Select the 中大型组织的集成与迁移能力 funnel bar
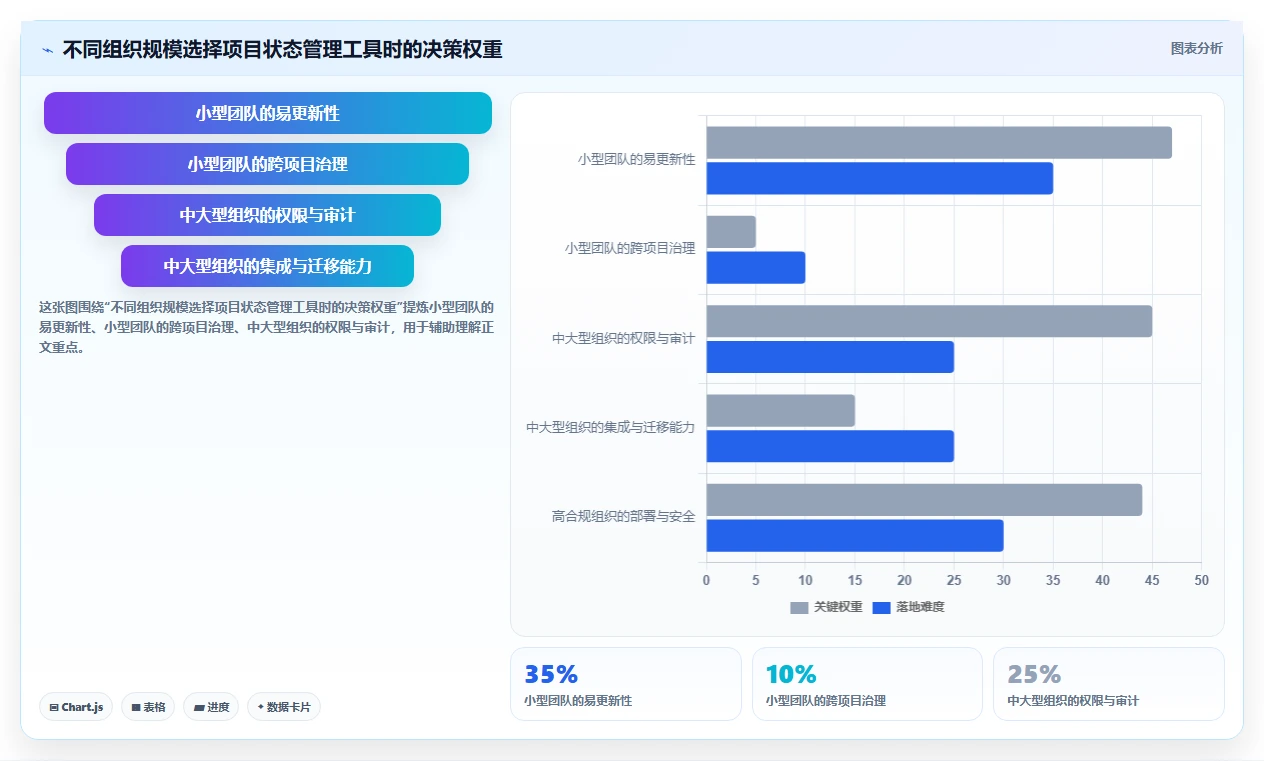 click(x=268, y=266)
